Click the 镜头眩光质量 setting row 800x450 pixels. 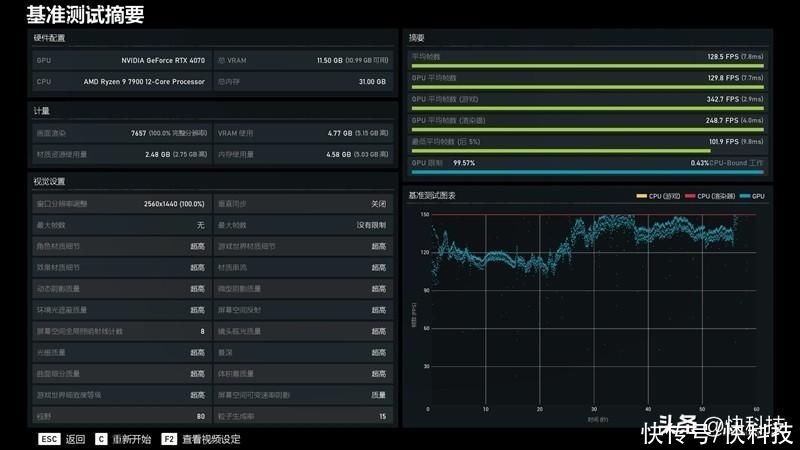click(x=303, y=332)
